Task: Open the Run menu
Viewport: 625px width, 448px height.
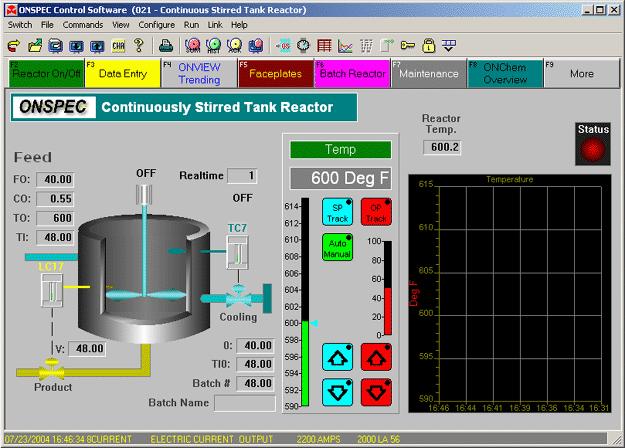Action: (x=191, y=25)
